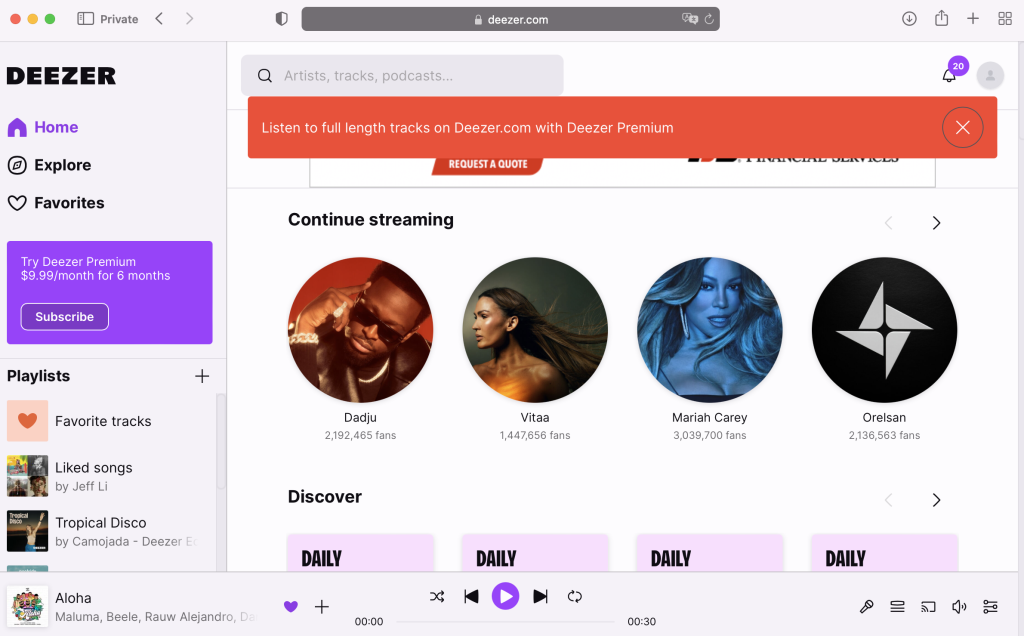Screen dimensions: 1024x636
Task: Click the Dadju artist name
Action: [360, 418]
